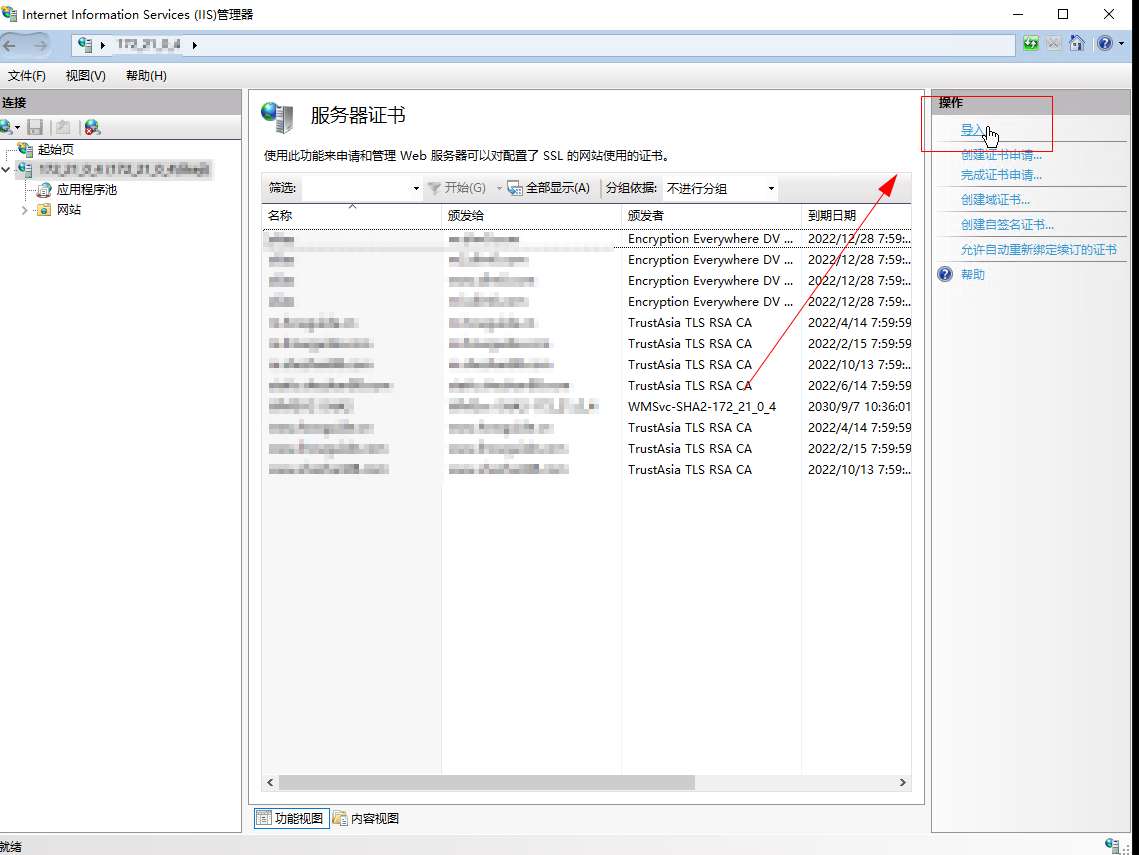Click the blue help question mark icon in the top toolbar
The width and height of the screenshot is (1139, 855).
click(1103, 44)
